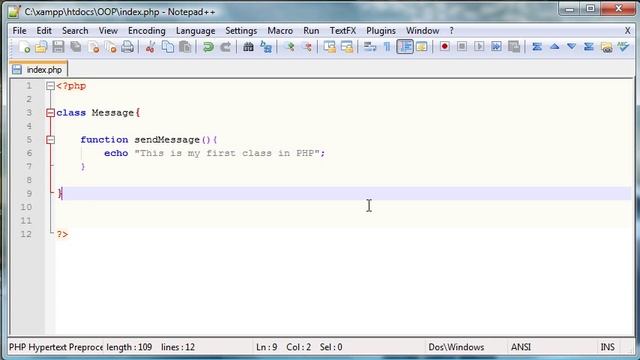
Task: Toggle Word Wrap in the toolbar
Action: [x=370, y=47]
